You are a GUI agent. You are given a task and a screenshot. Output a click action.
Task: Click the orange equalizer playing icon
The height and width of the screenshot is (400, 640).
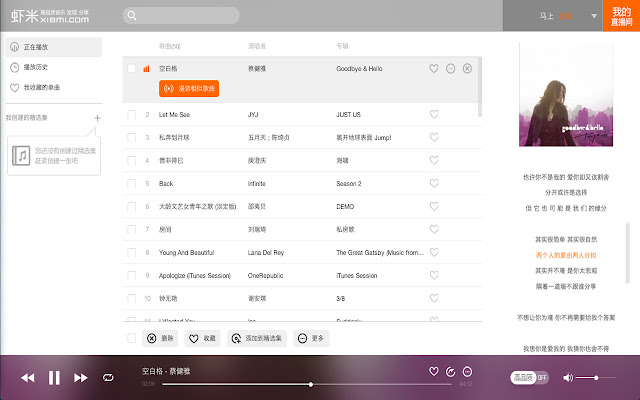point(146,69)
